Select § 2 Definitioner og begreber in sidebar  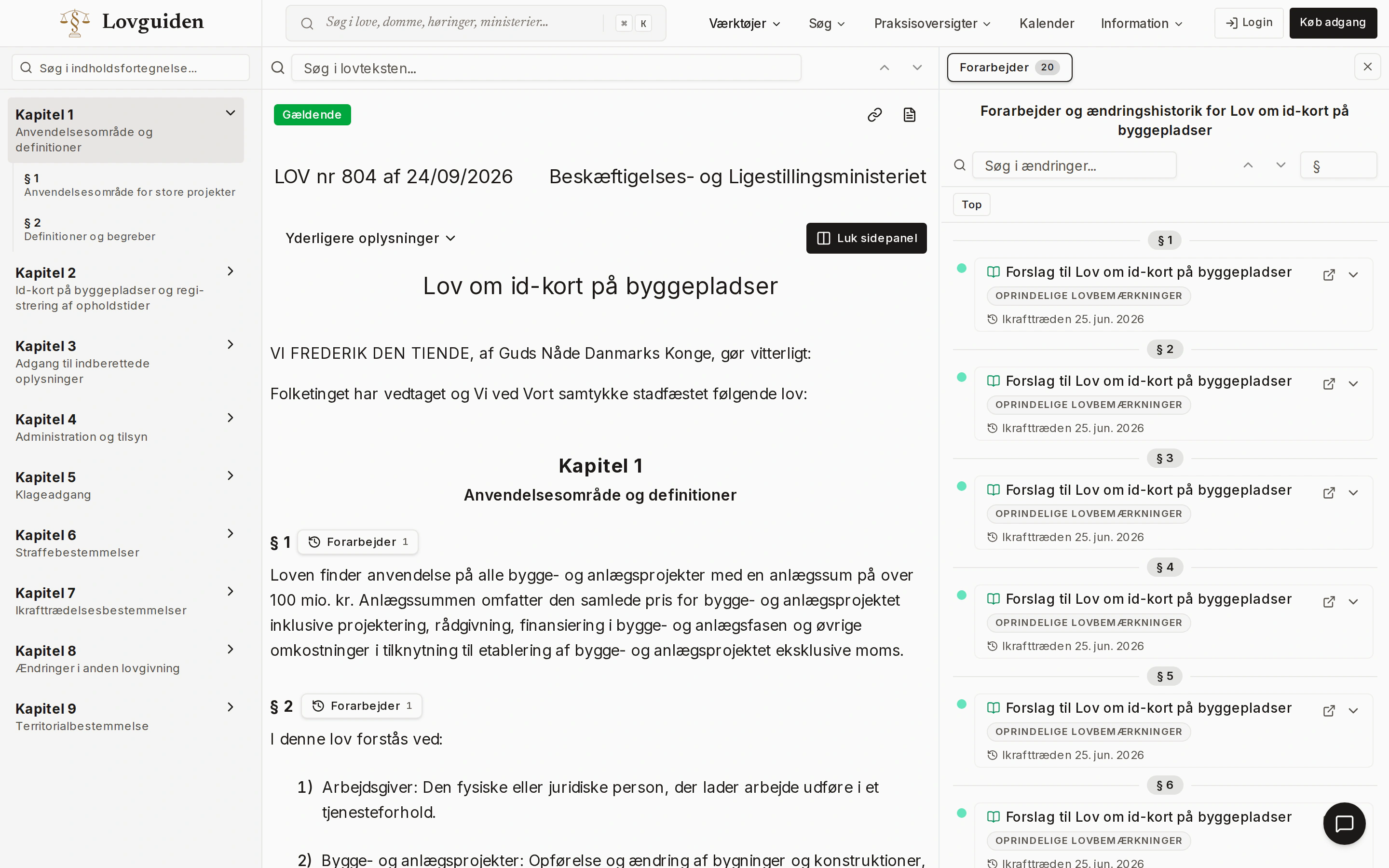click(x=90, y=229)
